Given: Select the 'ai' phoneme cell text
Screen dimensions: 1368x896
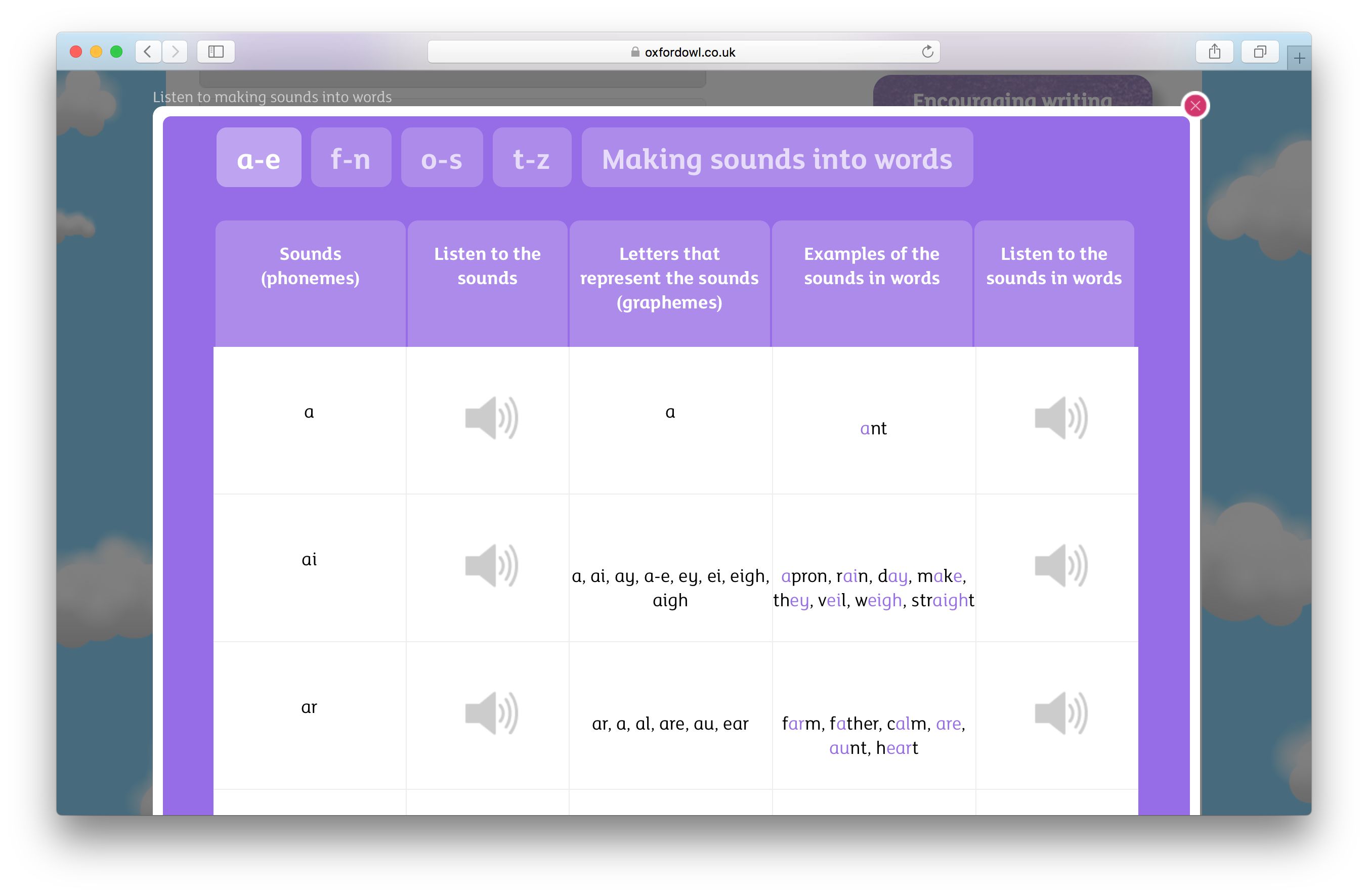Looking at the screenshot, I should pyautogui.click(x=309, y=559).
